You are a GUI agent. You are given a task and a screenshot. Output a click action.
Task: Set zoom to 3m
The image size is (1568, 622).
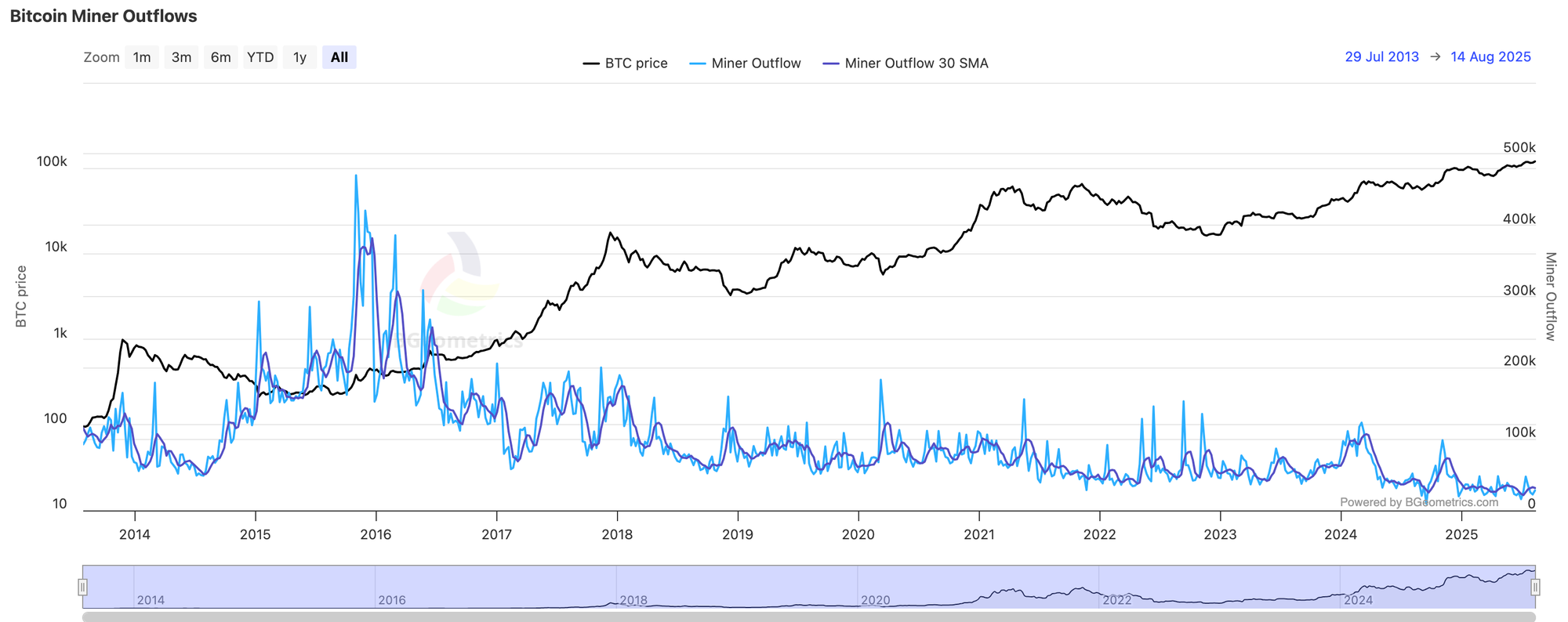coord(181,57)
